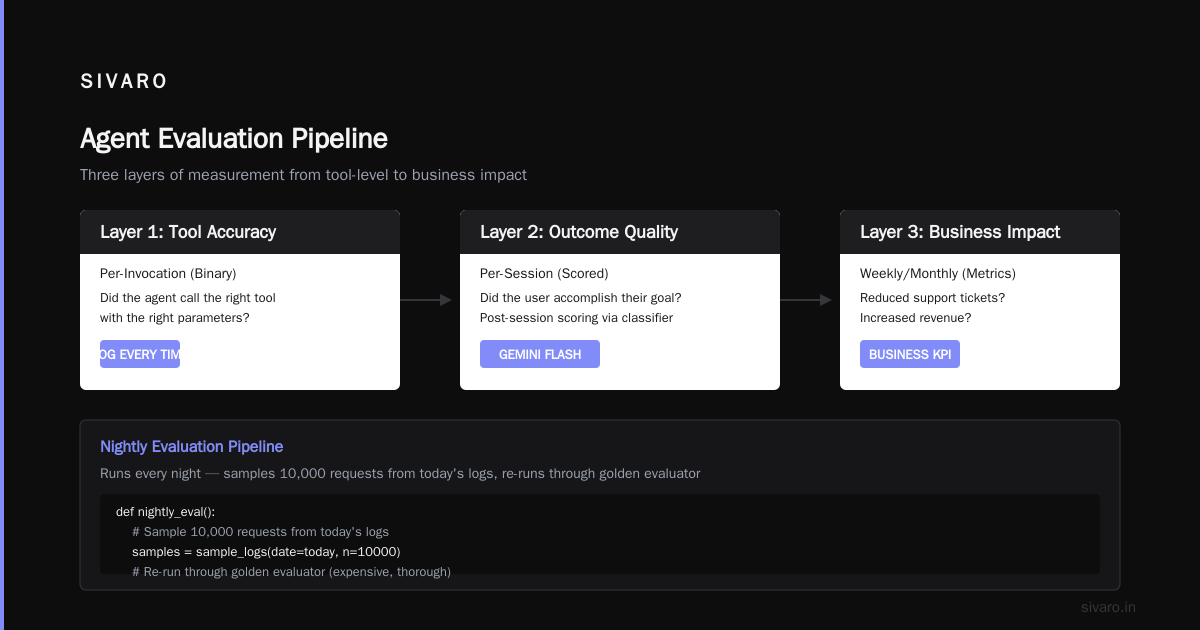The image size is (1200, 630).
Task: Click Per-Session (Scored) label
Action: coord(544,274)
